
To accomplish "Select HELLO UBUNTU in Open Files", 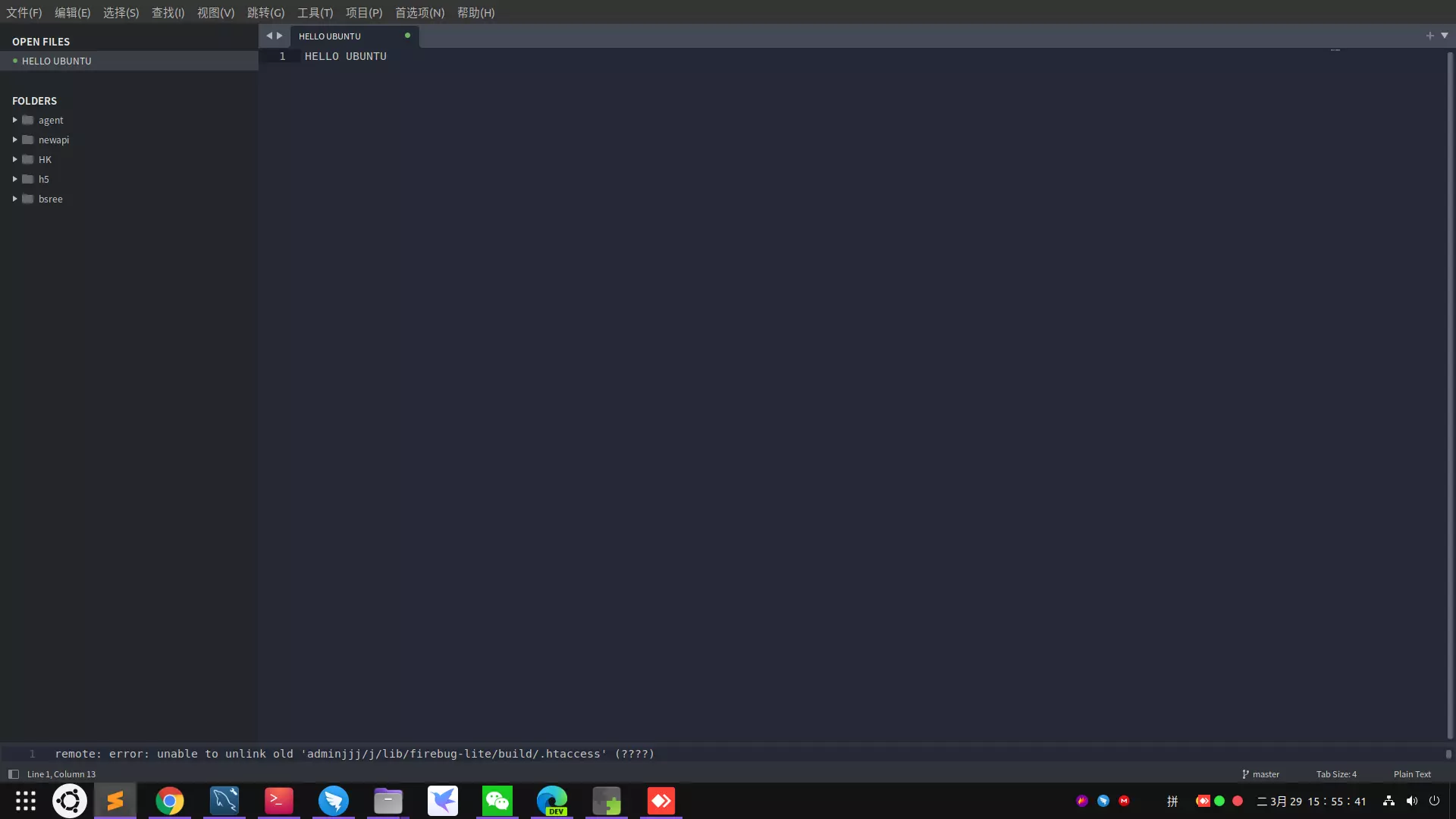I will coord(129,61).
